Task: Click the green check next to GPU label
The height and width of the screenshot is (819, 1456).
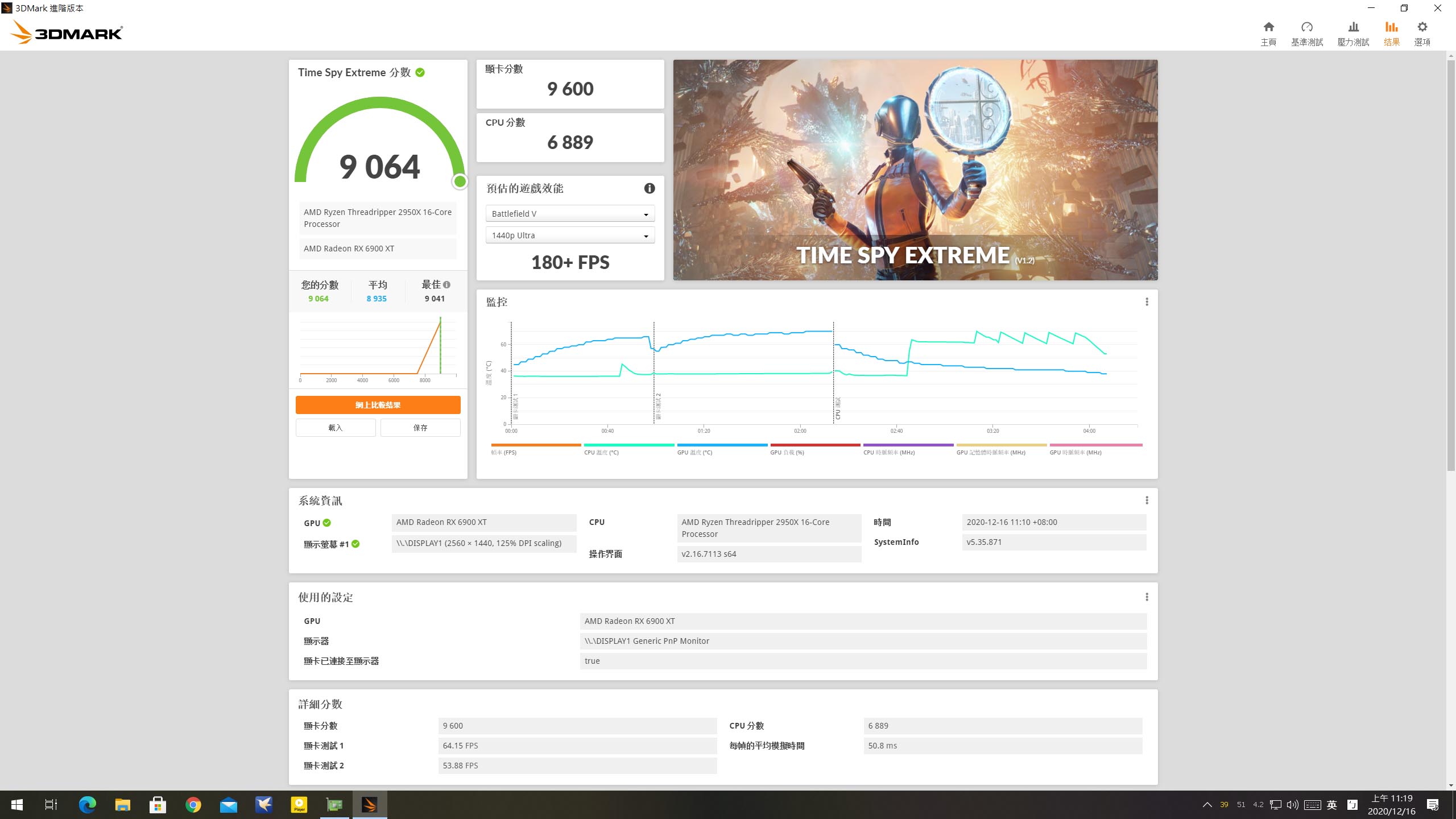Action: pos(326,523)
